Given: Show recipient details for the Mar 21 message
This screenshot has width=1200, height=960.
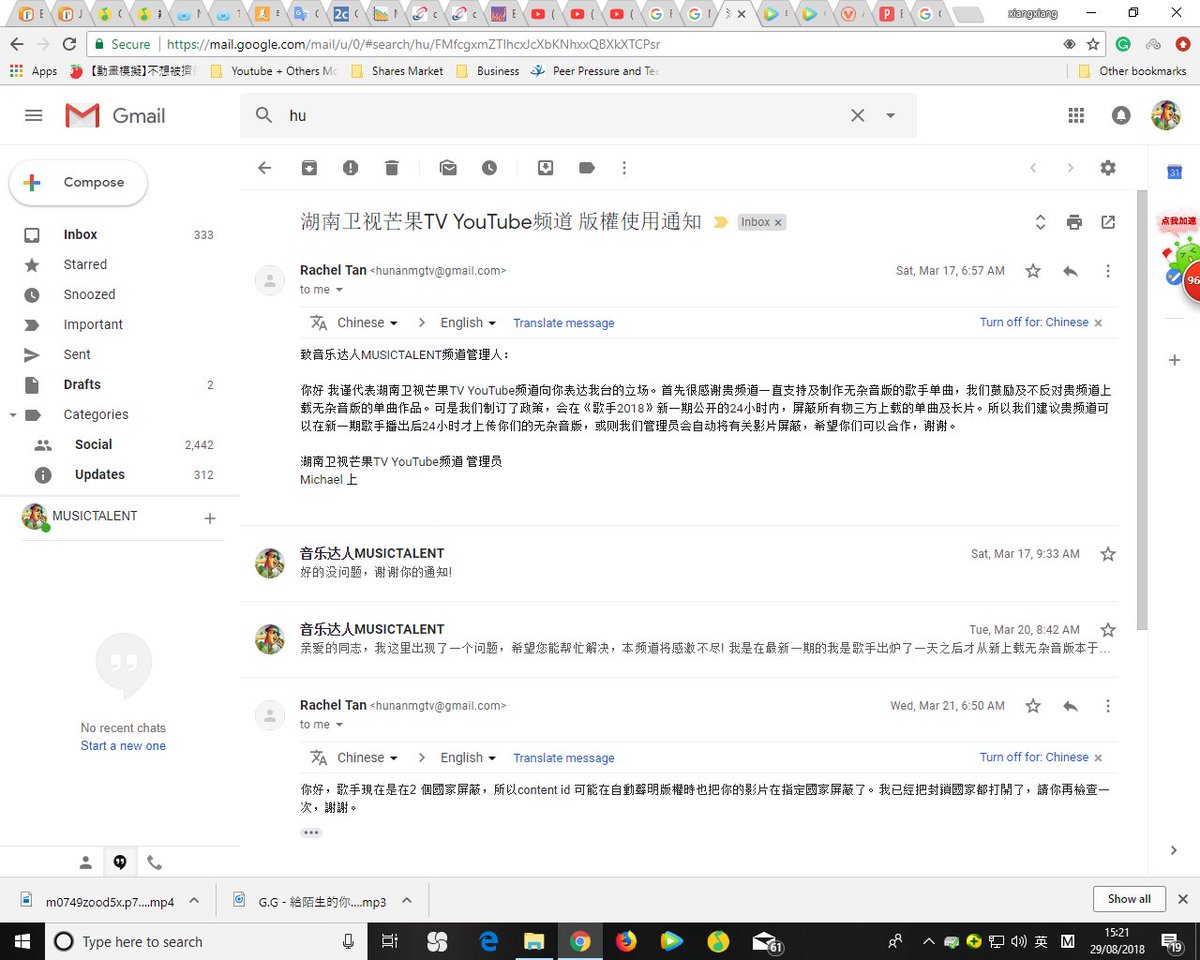Looking at the screenshot, I should (339, 725).
